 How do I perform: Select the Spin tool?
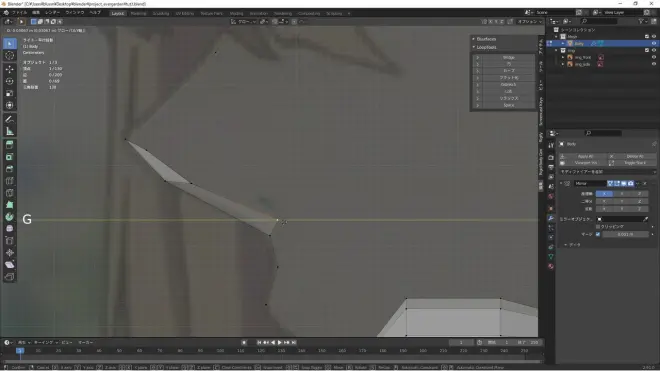tap(10, 217)
